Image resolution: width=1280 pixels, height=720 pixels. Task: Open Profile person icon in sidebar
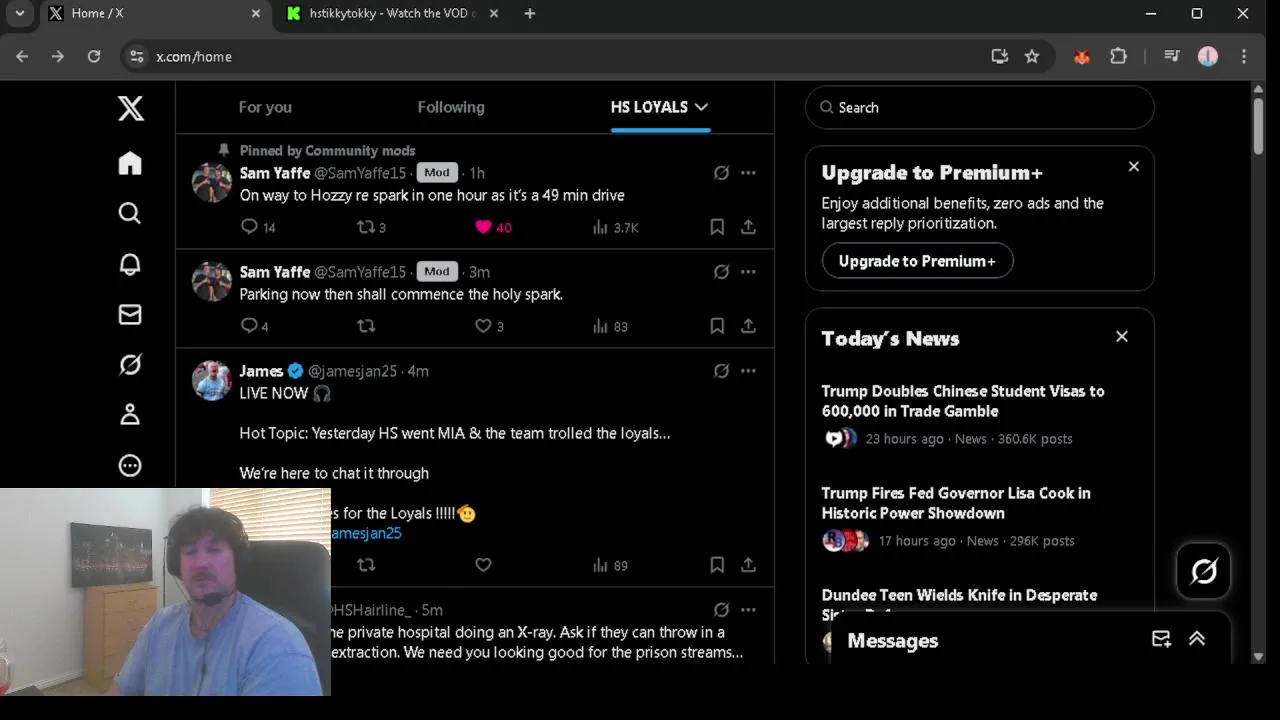coord(130,415)
